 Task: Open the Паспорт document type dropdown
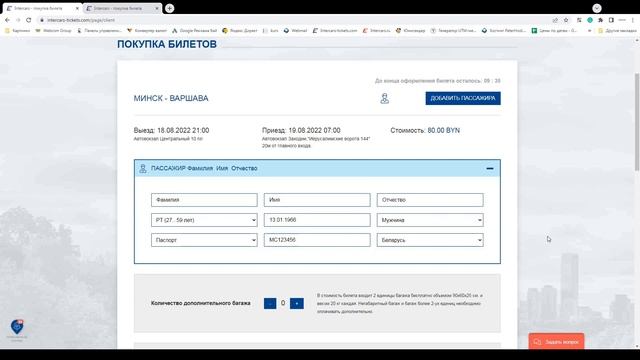coord(204,240)
